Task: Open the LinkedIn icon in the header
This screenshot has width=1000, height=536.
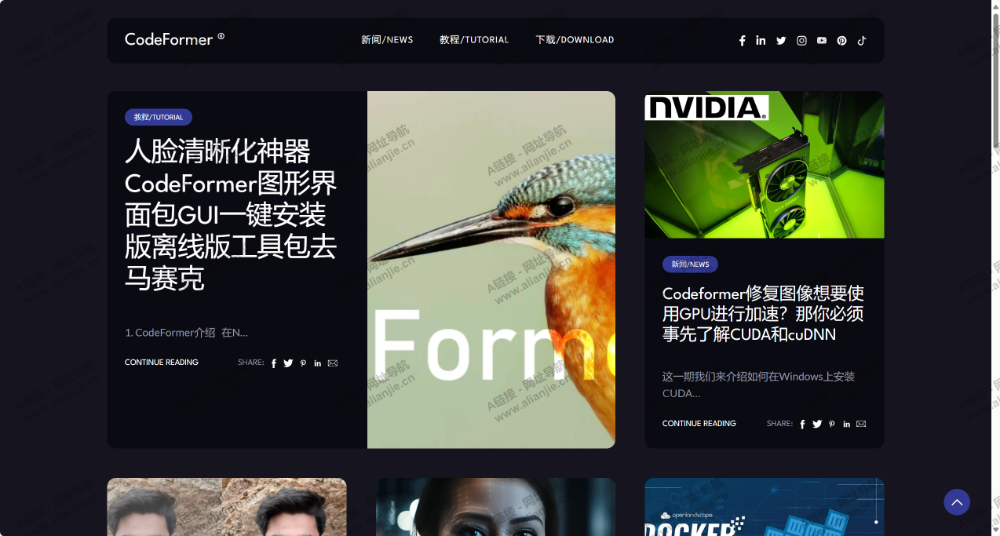Action: tap(761, 40)
